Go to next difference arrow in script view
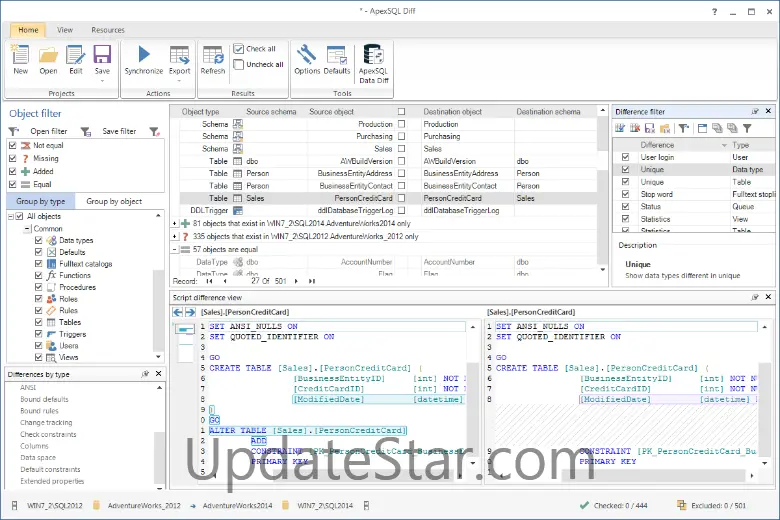780x520 pixels. coord(190,312)
